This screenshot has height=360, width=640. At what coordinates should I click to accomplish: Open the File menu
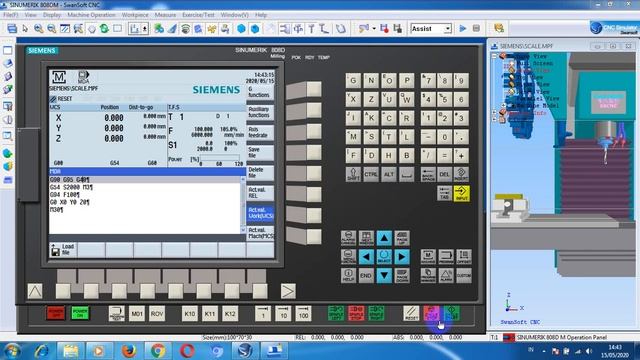(x=10, y=15)
